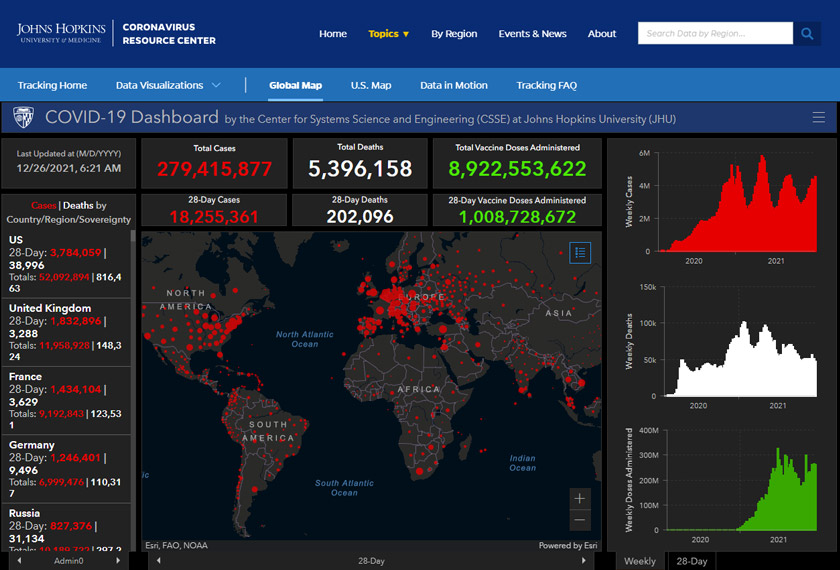Click the Search Data by Region field
The width and height of the screenshot is (840, 570).
click(715, 34)
